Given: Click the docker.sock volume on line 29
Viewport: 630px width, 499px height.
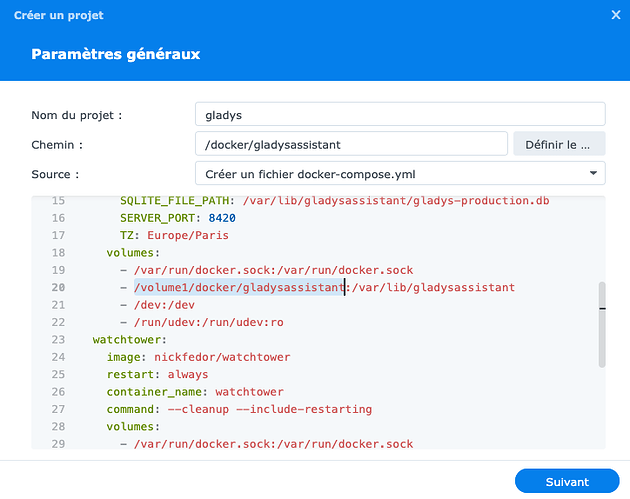Looking at the screenshot, I should [273, 444].
